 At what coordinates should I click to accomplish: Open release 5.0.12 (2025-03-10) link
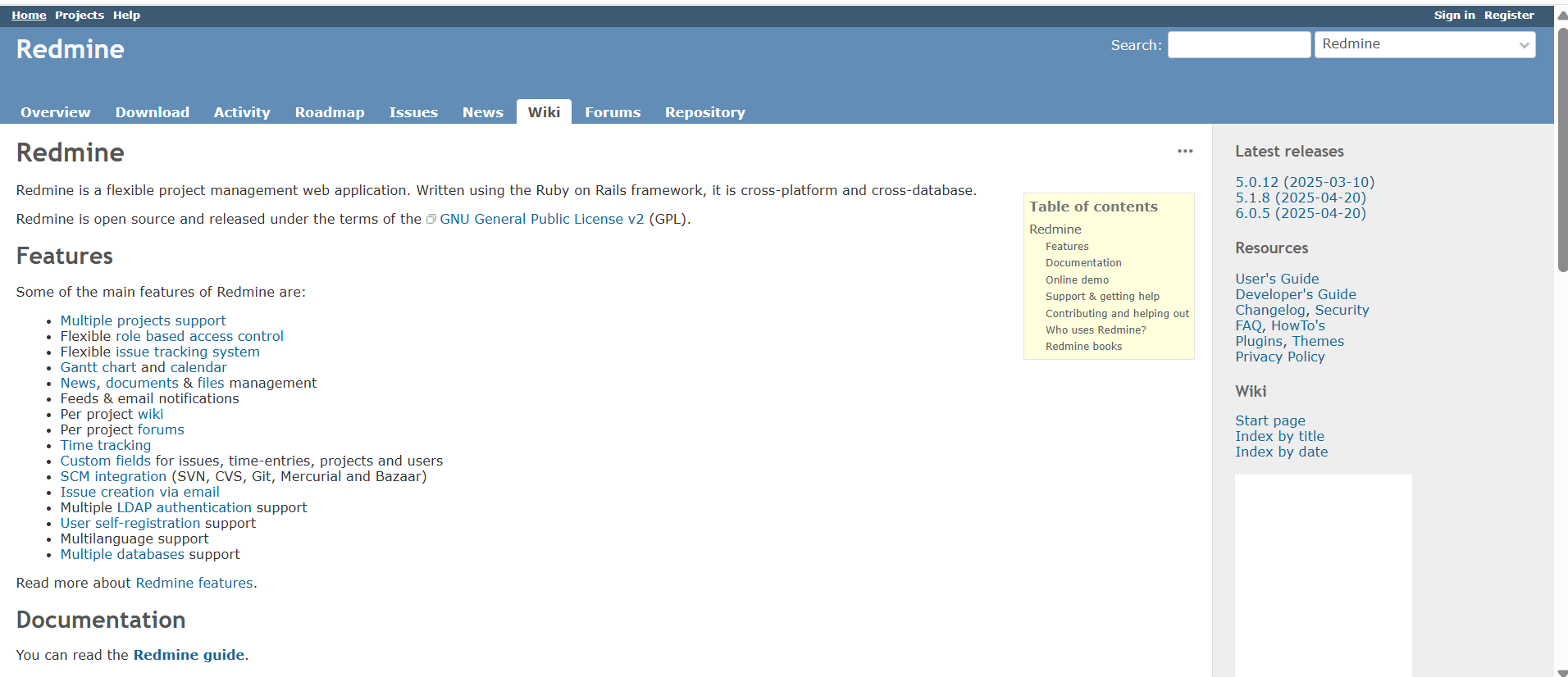[1305, 182]
